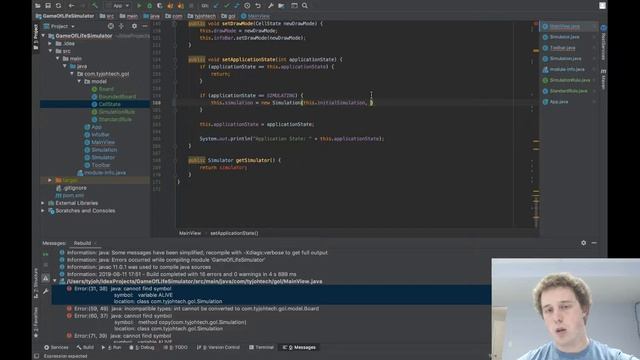Viewport: 640px width, 360px height.
Task: Click the Synchronize refresh toolbar icon
Action: coord(58,6)
